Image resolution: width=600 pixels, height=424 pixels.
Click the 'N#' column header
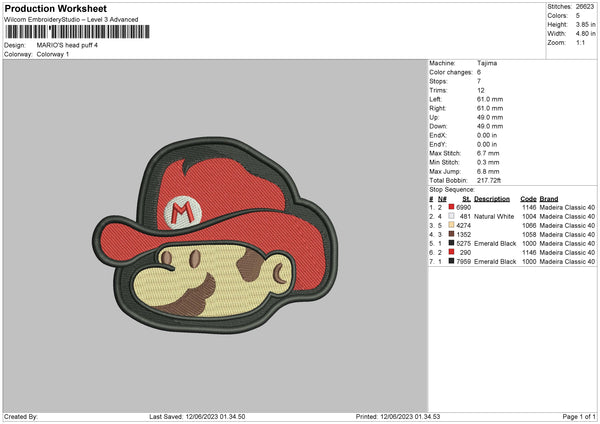(x=442, y=199)
